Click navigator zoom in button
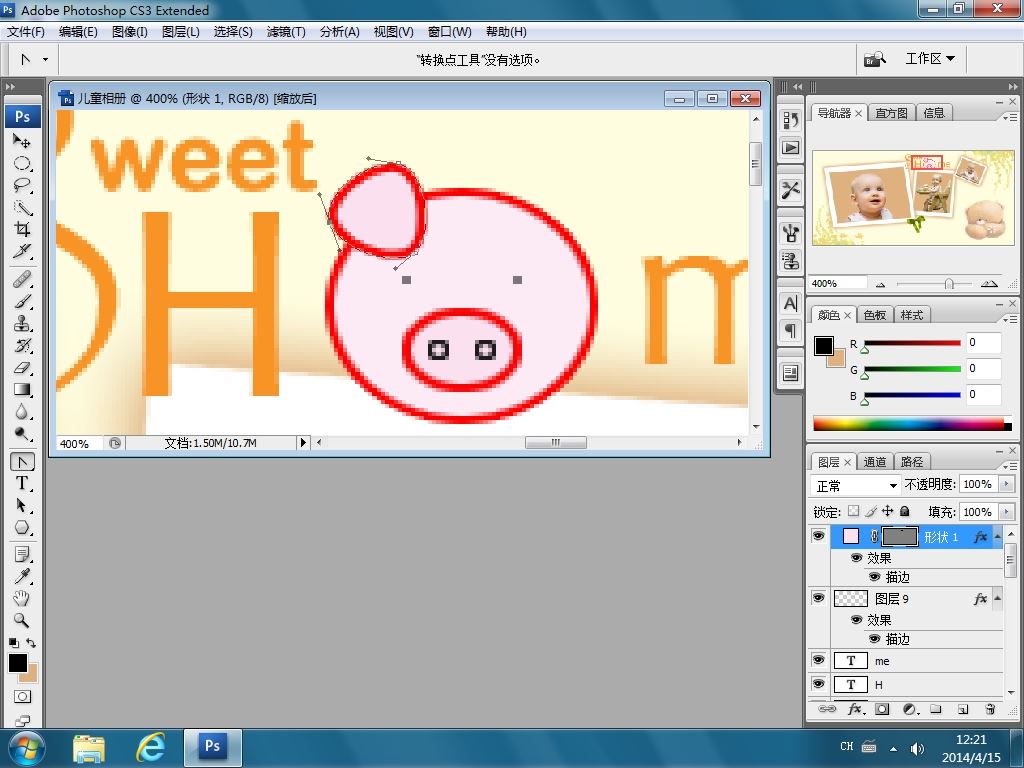1024x768 pixels. click(989, 284)
